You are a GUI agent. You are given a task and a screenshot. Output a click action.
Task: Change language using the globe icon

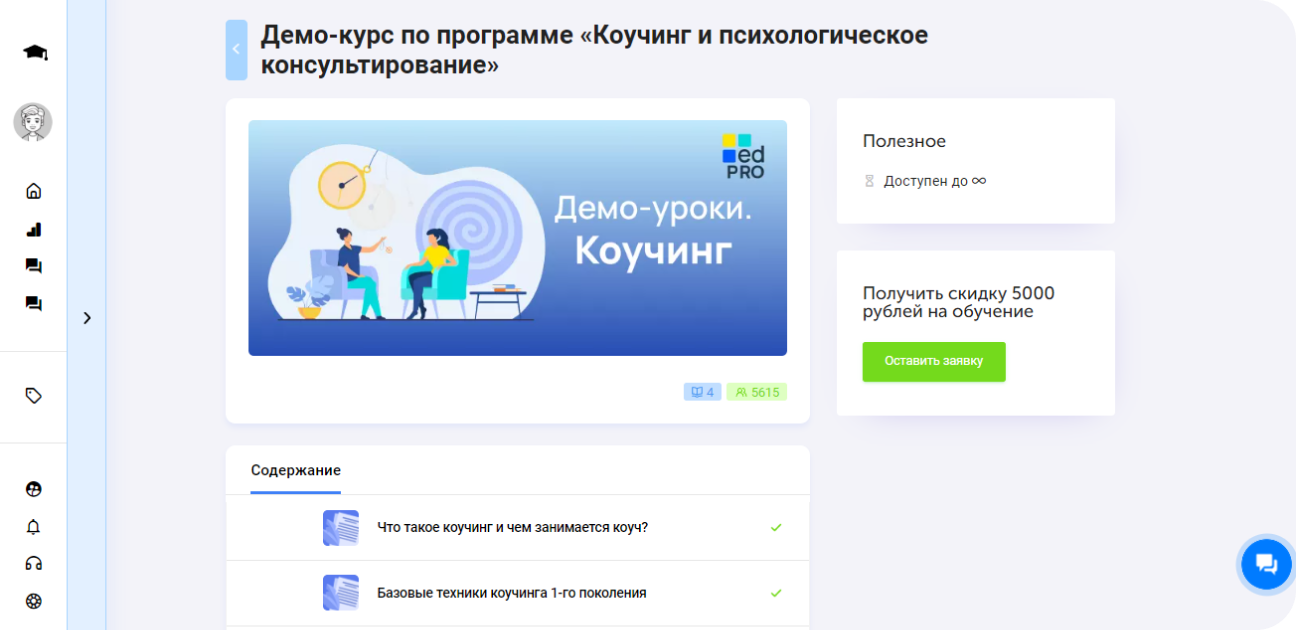[33, 489]
